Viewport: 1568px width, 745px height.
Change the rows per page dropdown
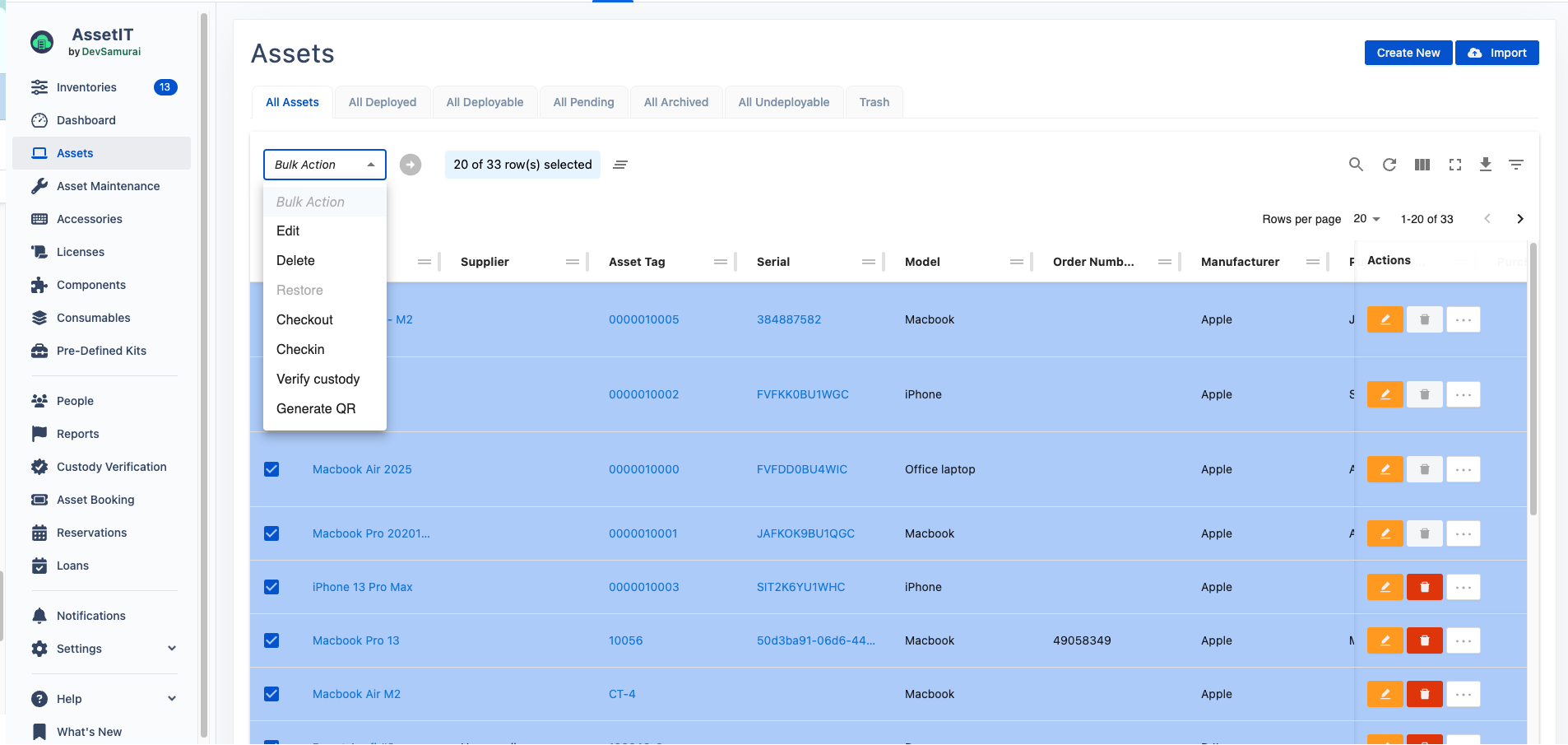pos(1367,219)
